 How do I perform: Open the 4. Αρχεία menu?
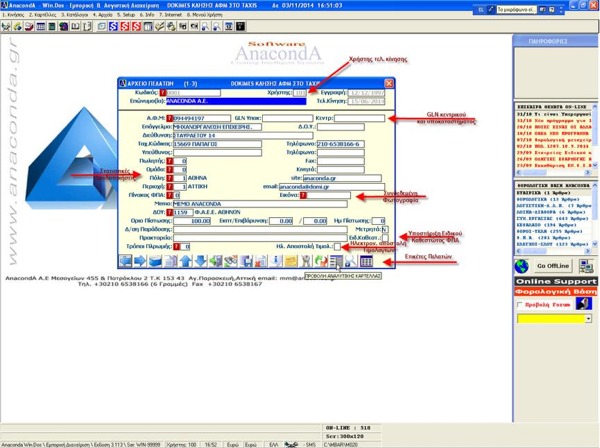(103, 15)
